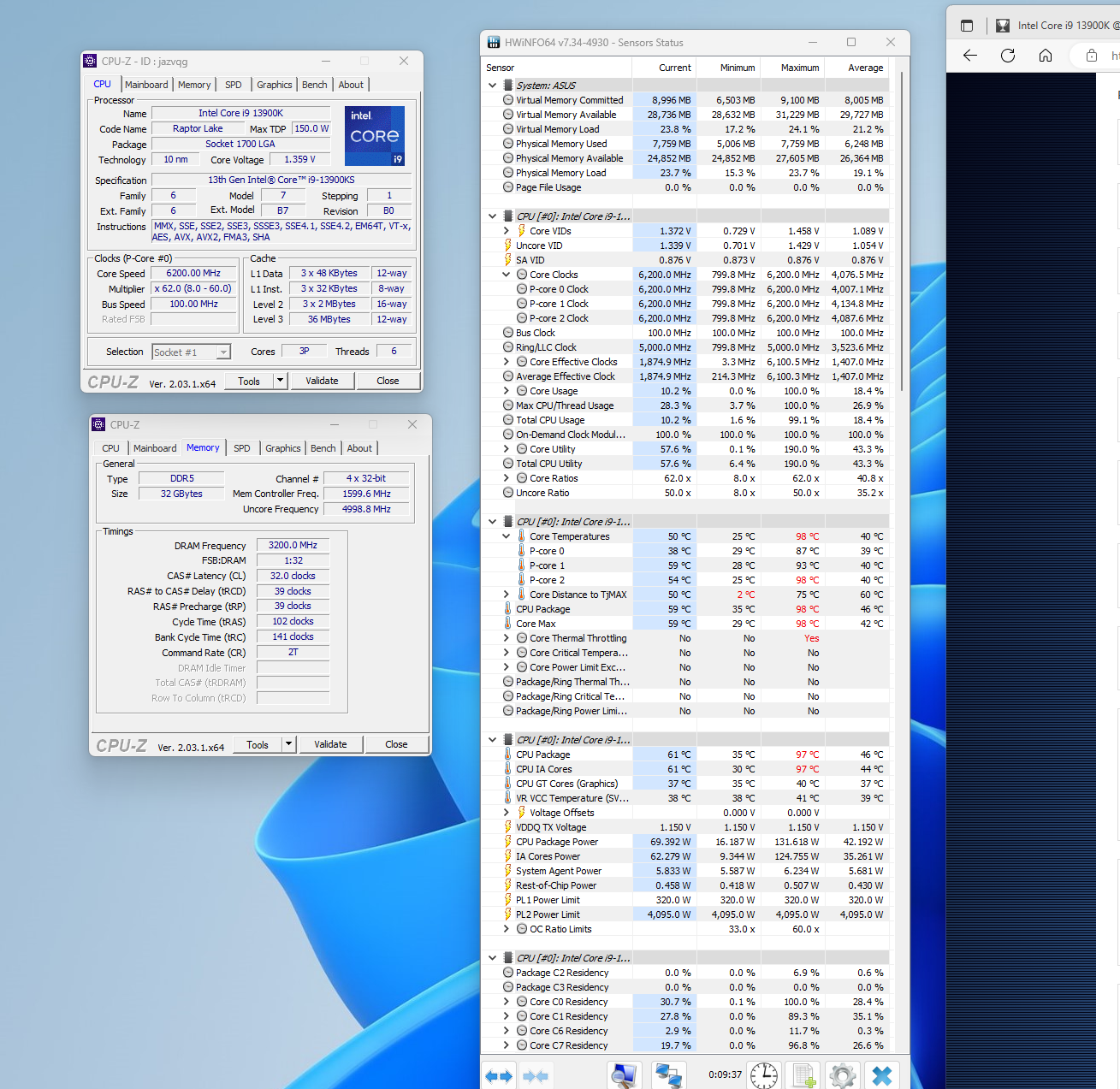1120x1089 pixels.
Task: Expand the Core Usage row
Action: (506, 391)
